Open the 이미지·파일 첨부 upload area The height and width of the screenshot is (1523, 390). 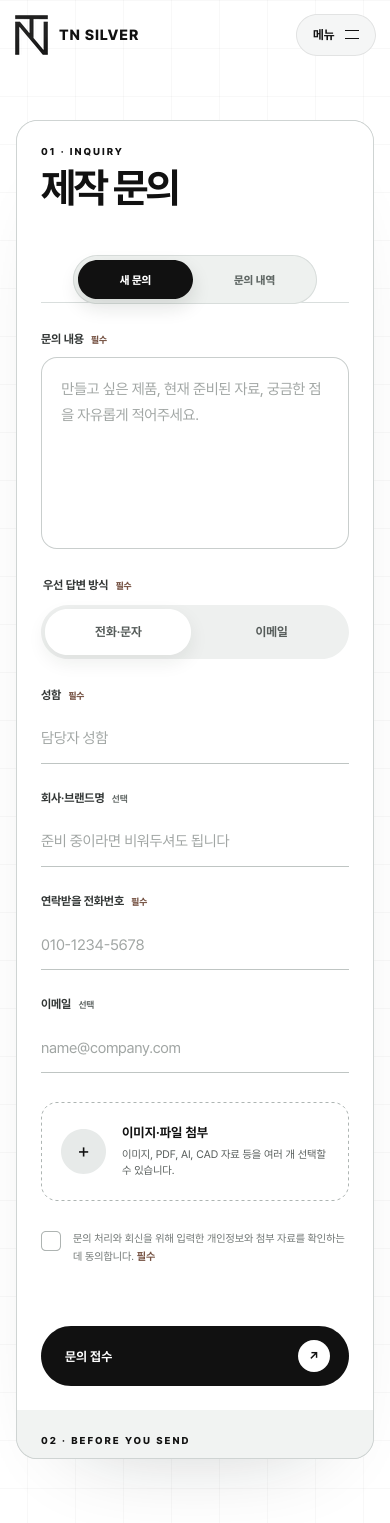pos(195,1151)
